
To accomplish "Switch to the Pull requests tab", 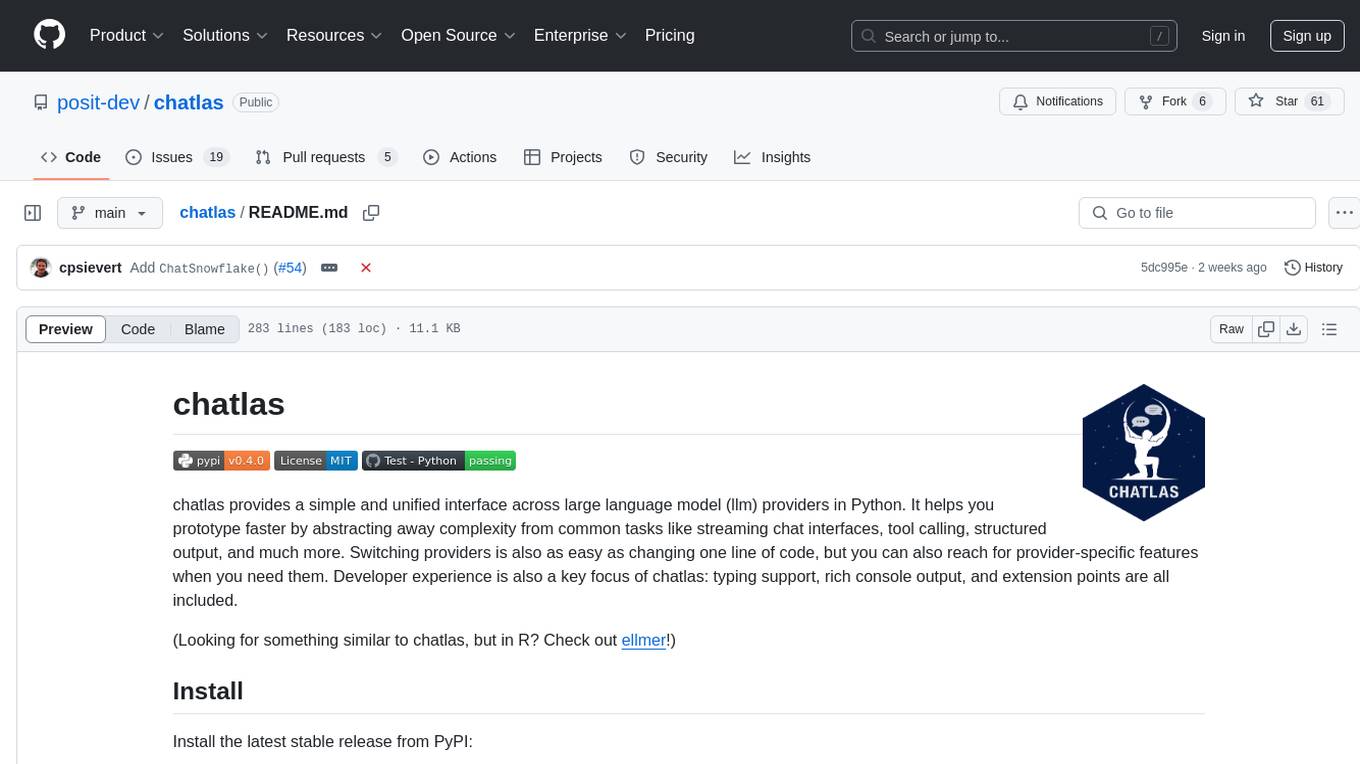I will pyautogui.click(x=325, y=157).
